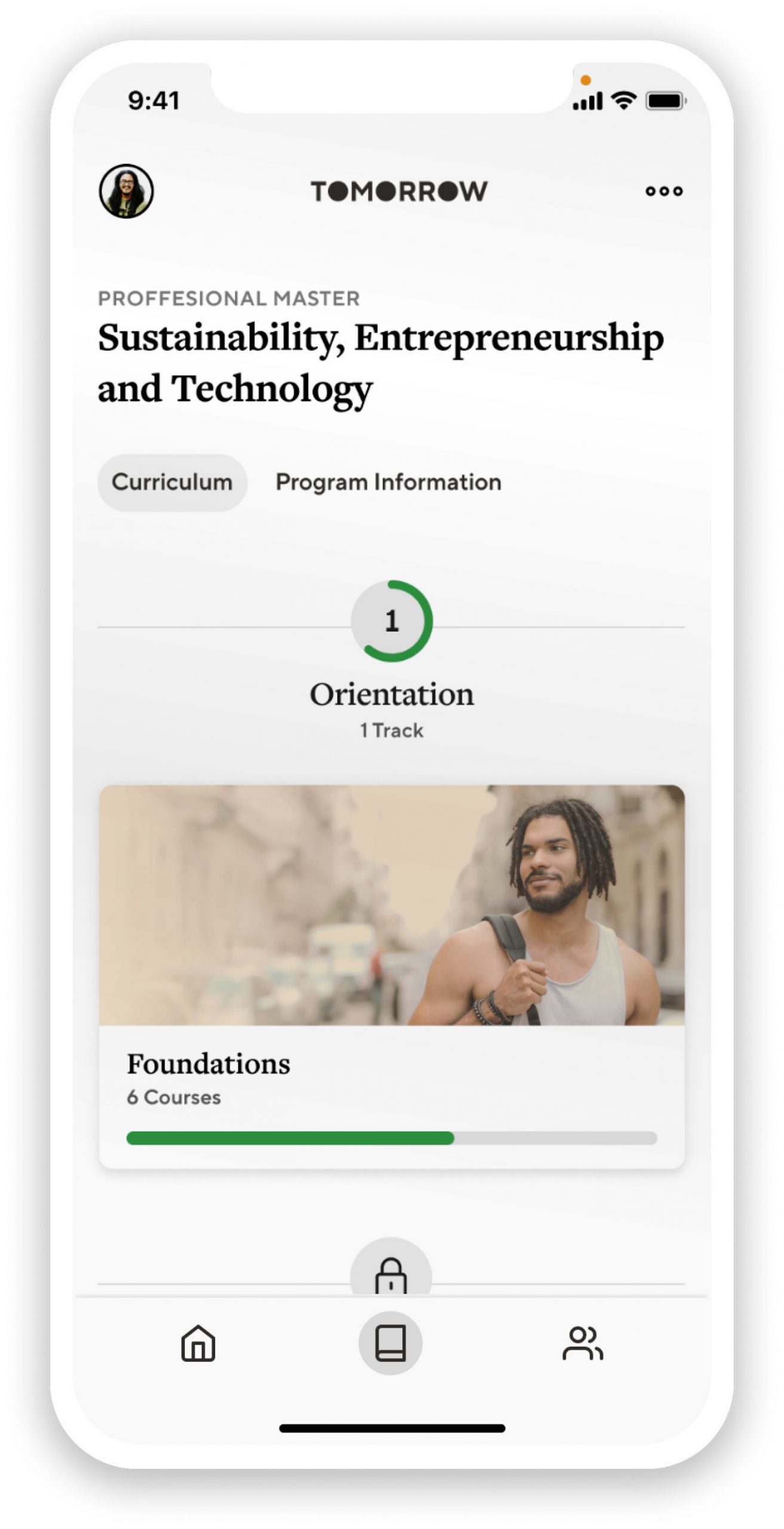This screenshot has height=1529, width=784.
Task: Open the Foundations track title
Action: point(208,1064)
